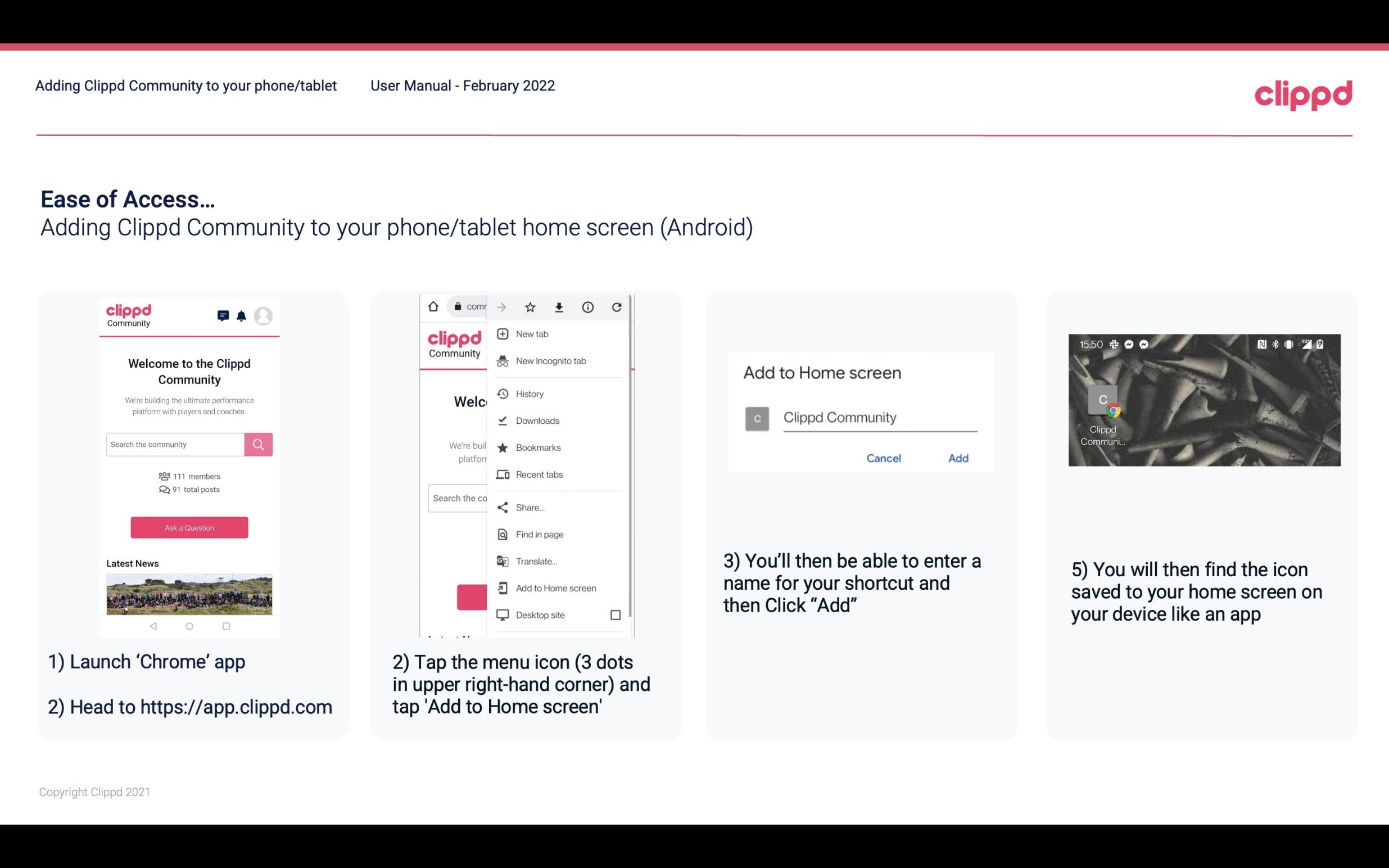Expand Bookmarks option in Chrome menu

coord(537,447)
